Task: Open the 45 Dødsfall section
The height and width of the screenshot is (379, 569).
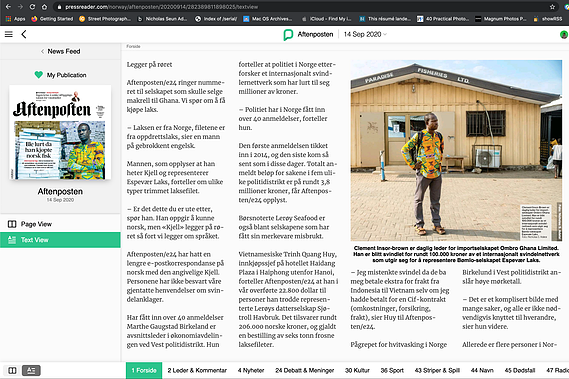Action: click(x=520, y=370)
